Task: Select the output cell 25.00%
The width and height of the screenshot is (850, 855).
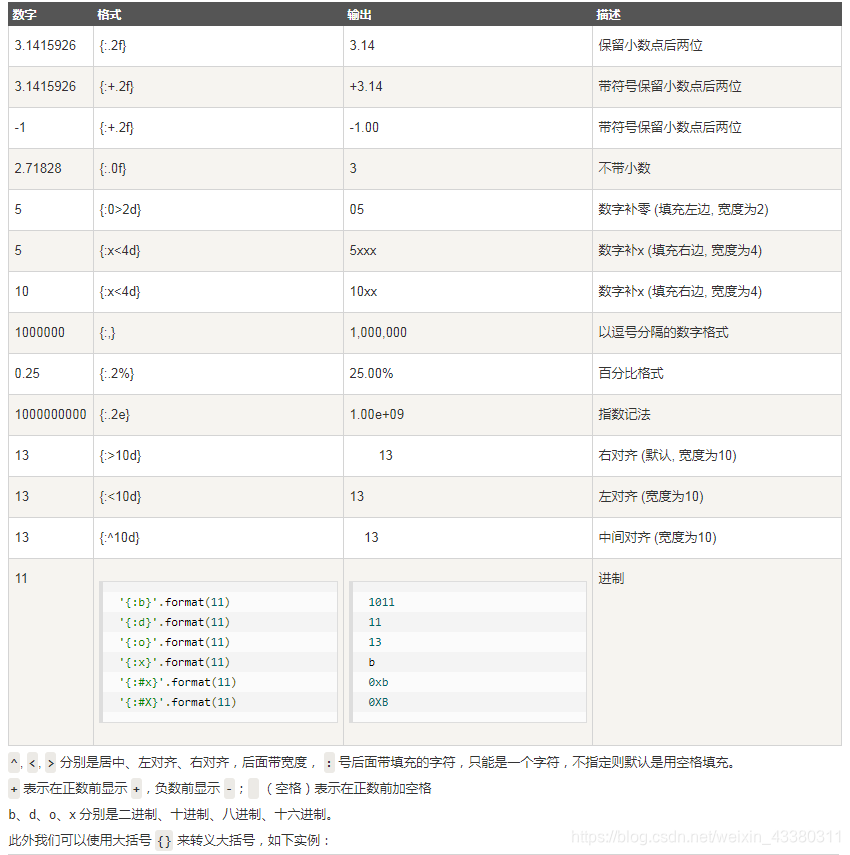Action: click(x=371, y=374)
